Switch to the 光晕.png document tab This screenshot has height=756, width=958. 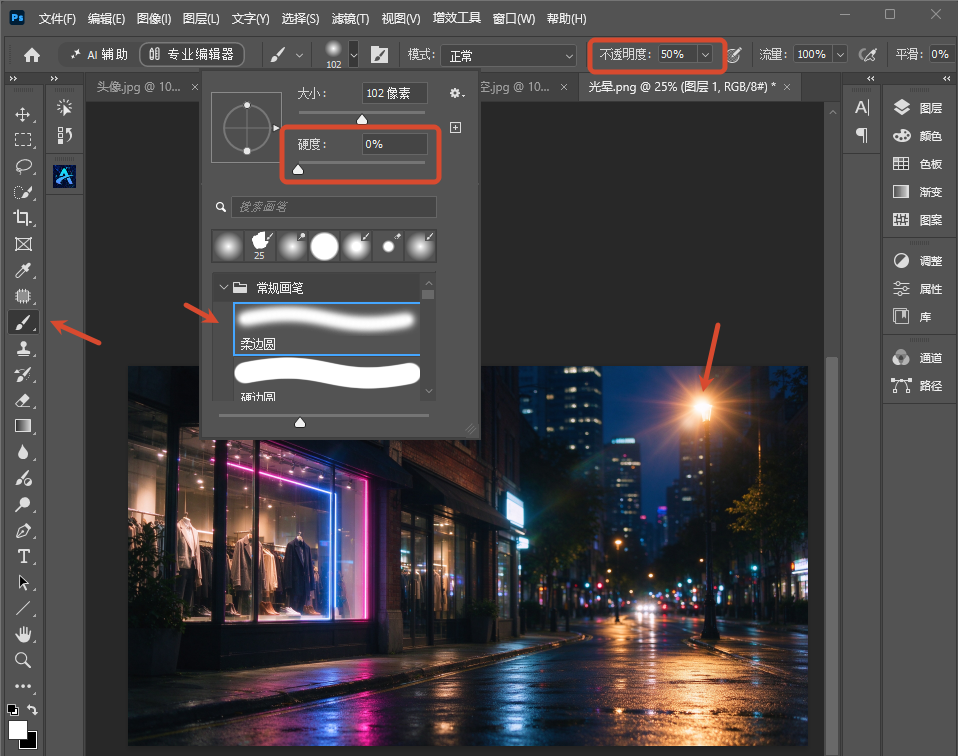[x=682, y=87]
